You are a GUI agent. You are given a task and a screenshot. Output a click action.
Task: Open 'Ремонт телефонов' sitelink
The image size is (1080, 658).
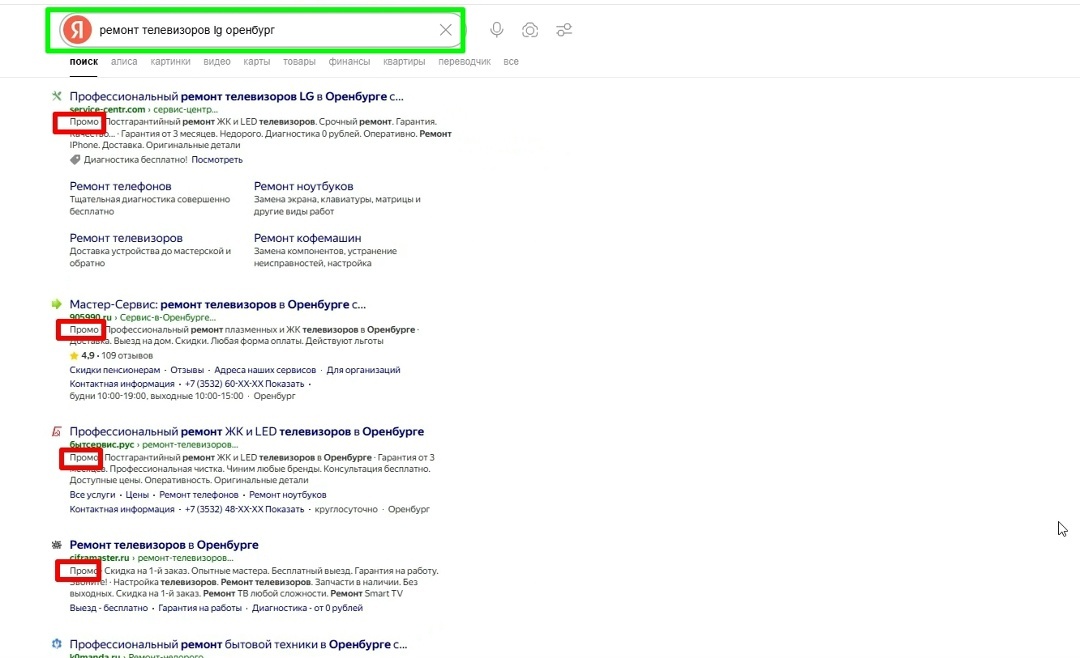pos(121,186)
